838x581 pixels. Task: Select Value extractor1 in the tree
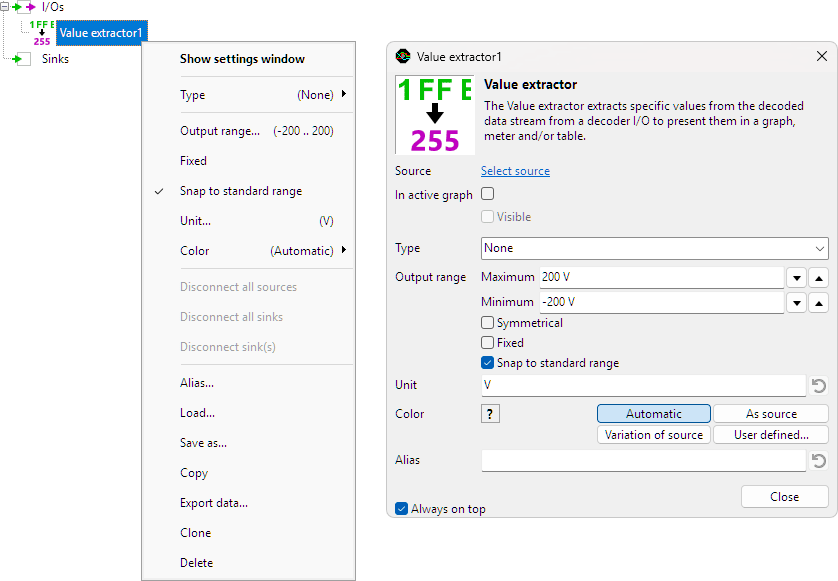pos(101,33)
